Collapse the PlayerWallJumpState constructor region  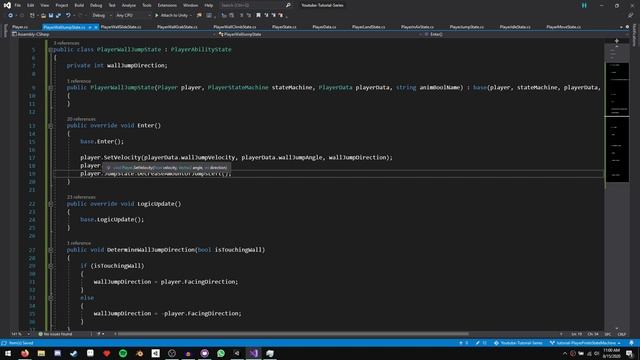click(51, 88)
